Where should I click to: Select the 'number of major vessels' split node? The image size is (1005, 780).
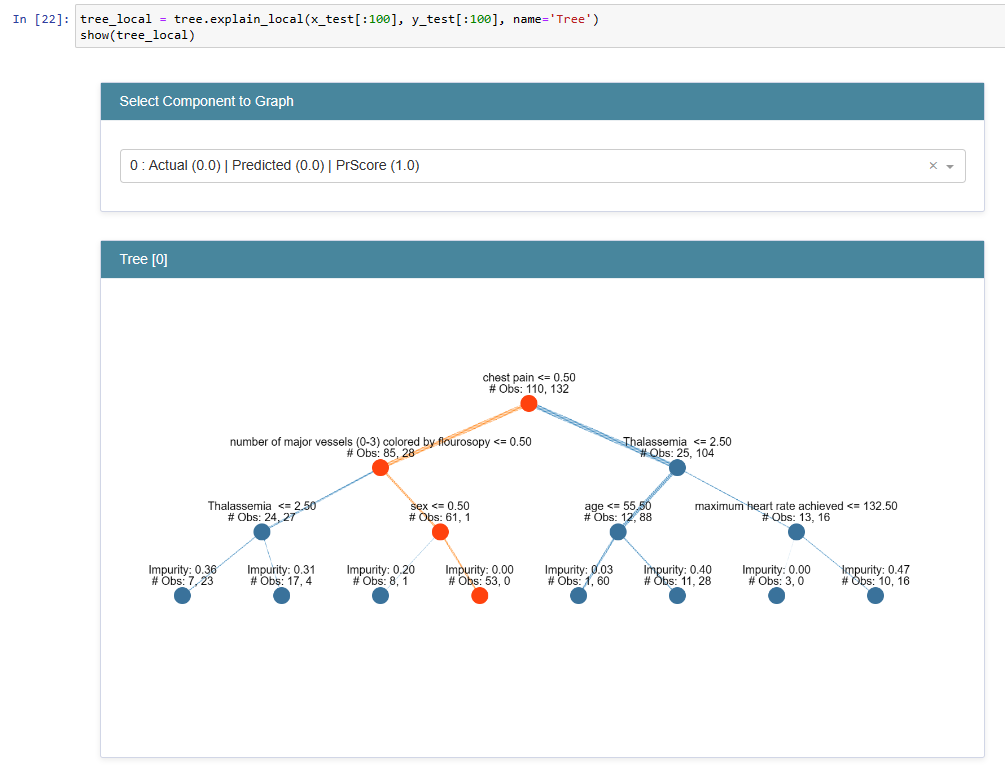tap(380, 467)
